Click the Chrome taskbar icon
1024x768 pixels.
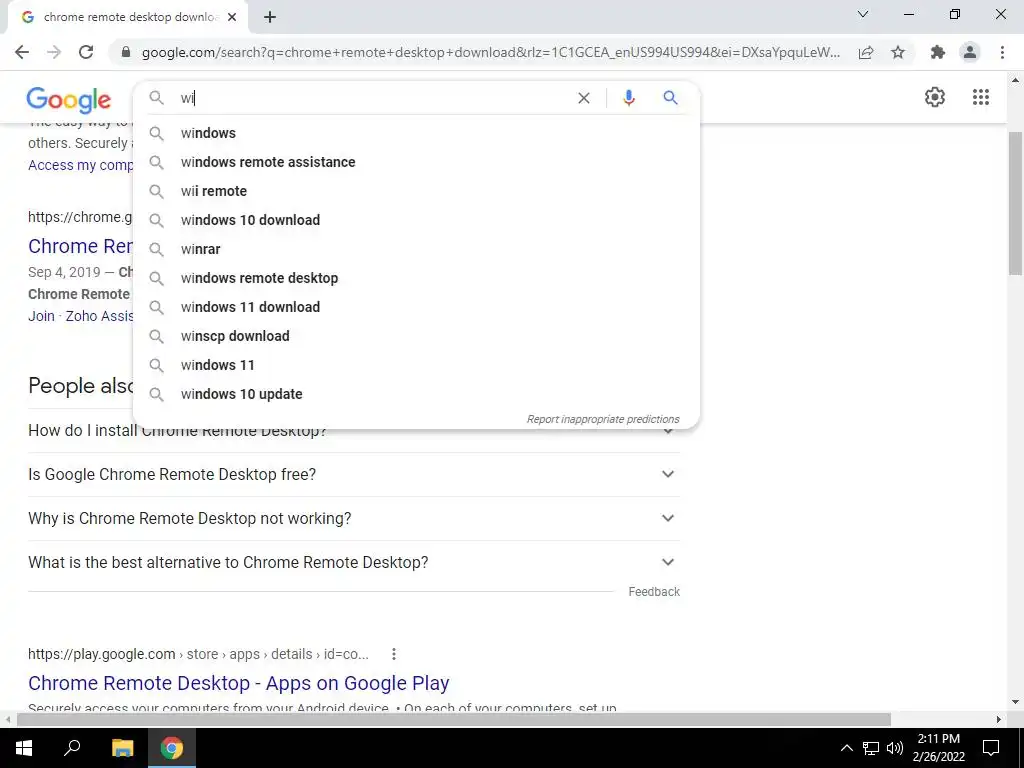tap(172, 748)
